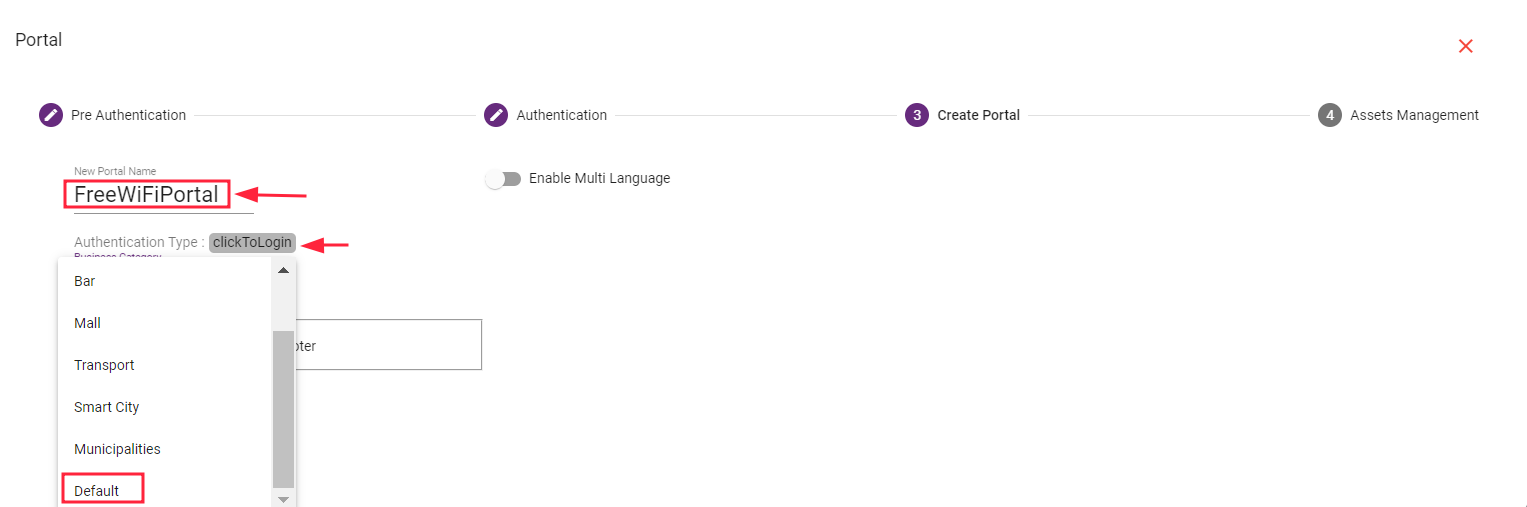Click the step 4 circle icon
The image size is (1527, 507).
click(x=1329, y=115)
